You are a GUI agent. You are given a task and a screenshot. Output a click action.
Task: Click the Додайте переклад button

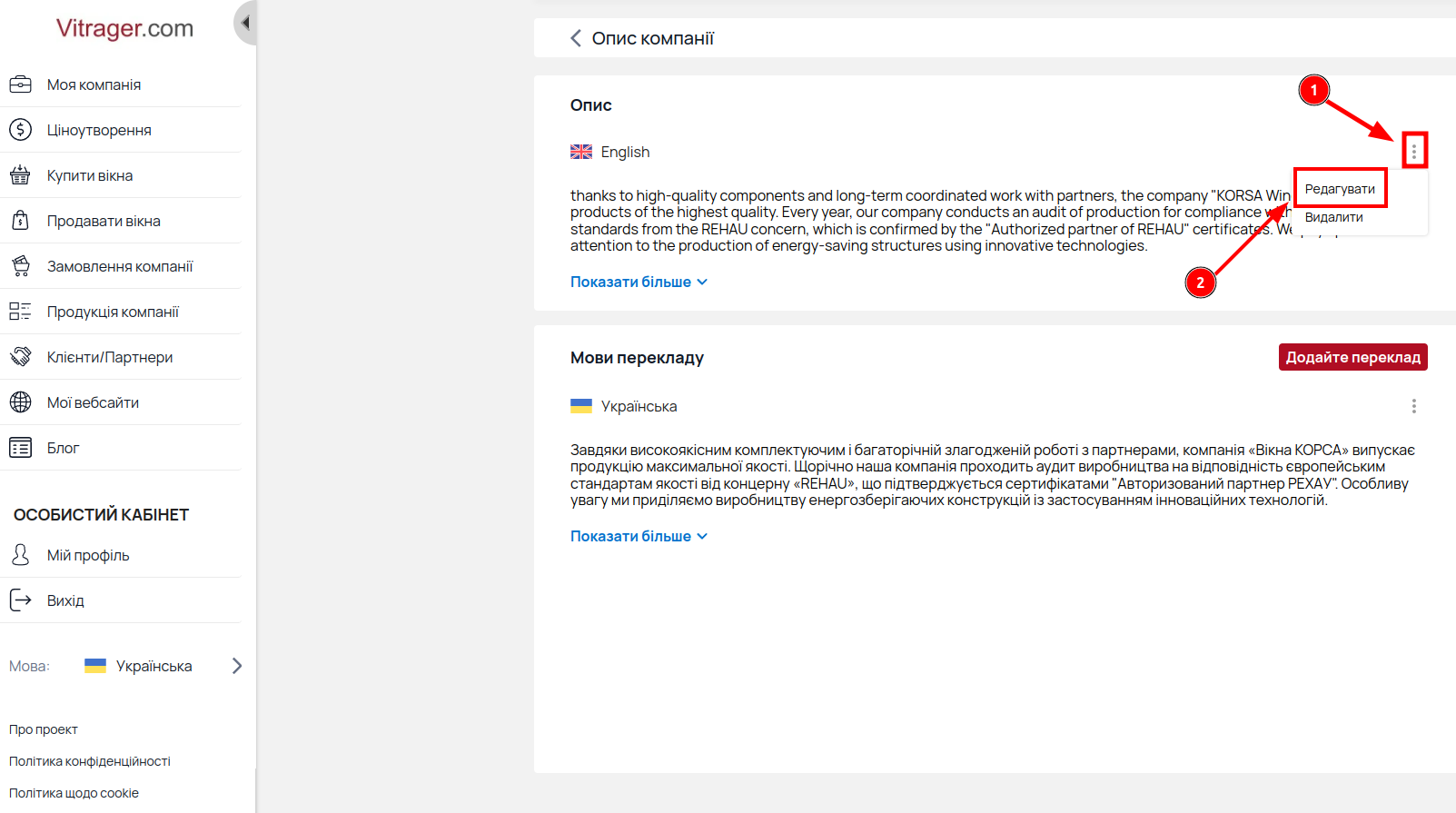tap(1352, 357)
